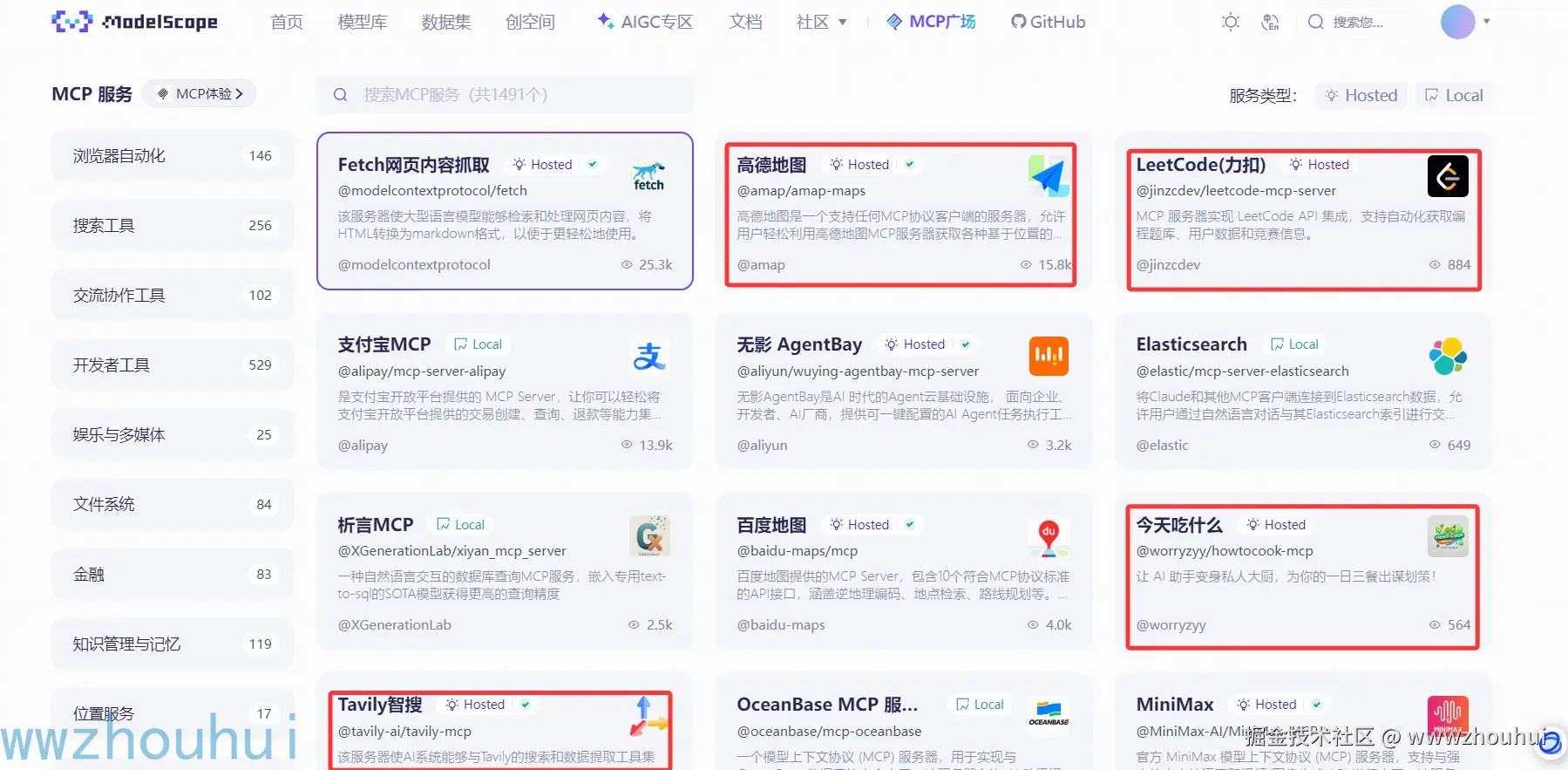The width and height of the screenshot is (1568, 770).
Task: Click the @baidu-maps author text
Action: 781,624
